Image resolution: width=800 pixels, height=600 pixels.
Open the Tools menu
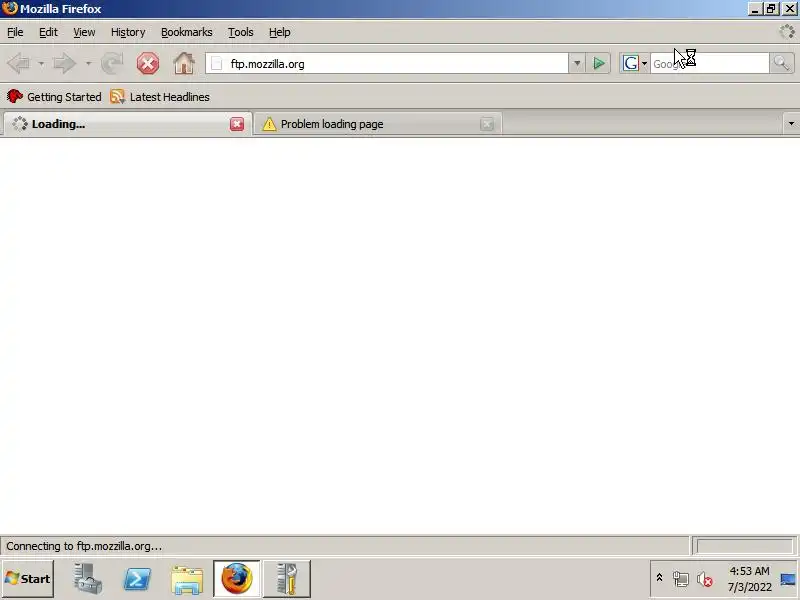[x=241, y=32]
